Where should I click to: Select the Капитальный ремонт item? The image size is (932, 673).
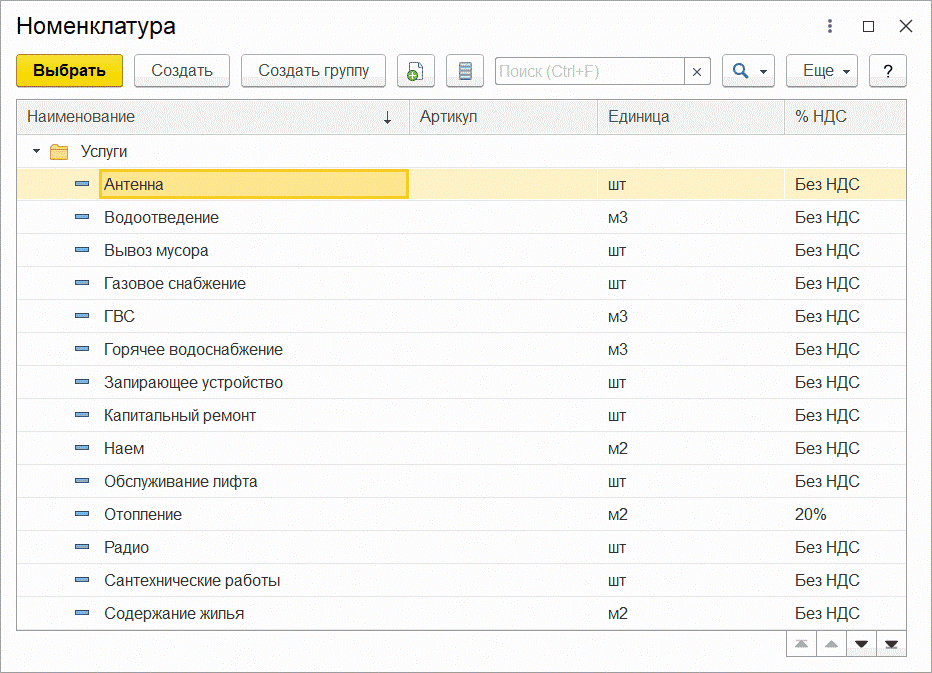(x=180, y=416)
